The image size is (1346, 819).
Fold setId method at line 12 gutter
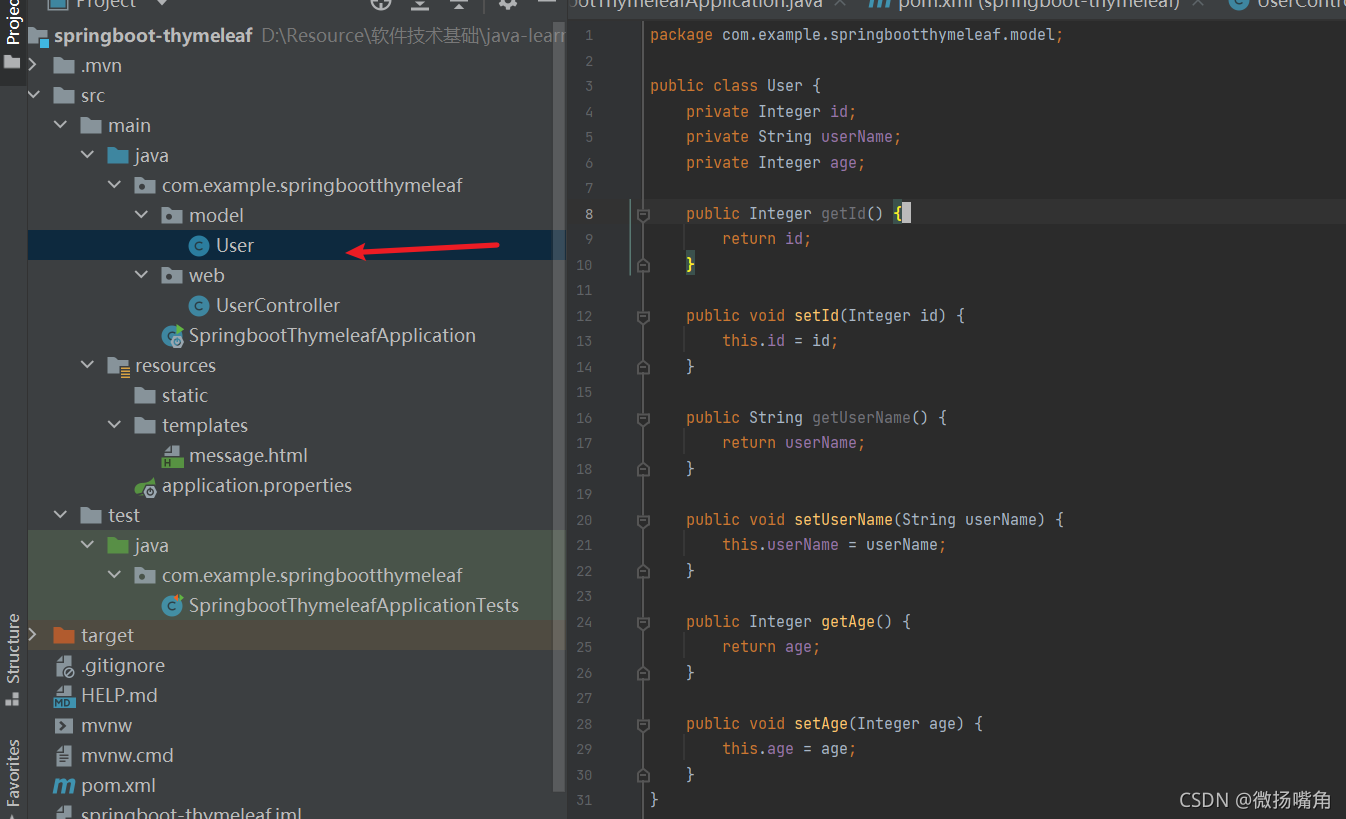point(643,316)
